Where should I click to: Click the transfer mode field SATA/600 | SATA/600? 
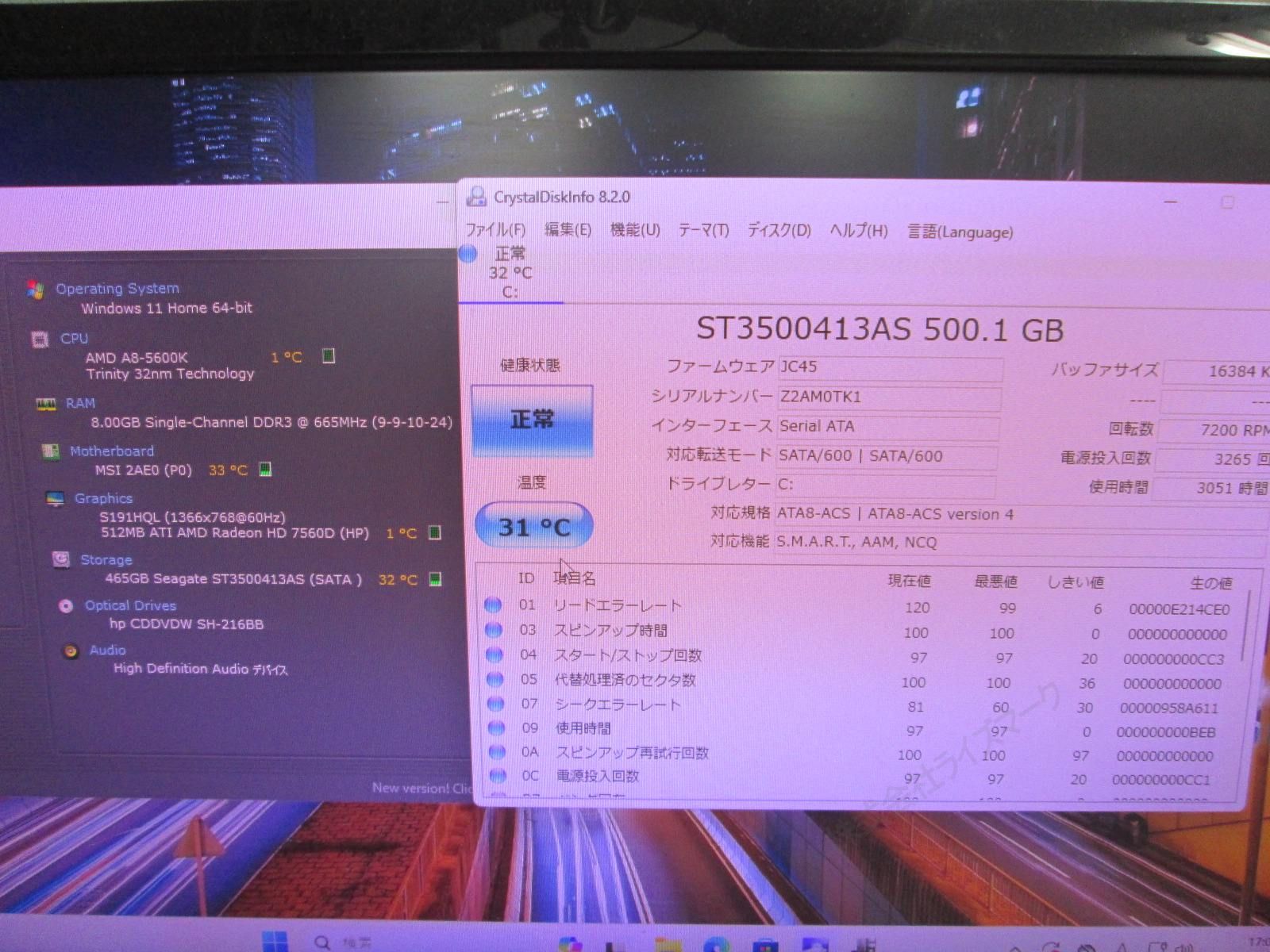886,456
